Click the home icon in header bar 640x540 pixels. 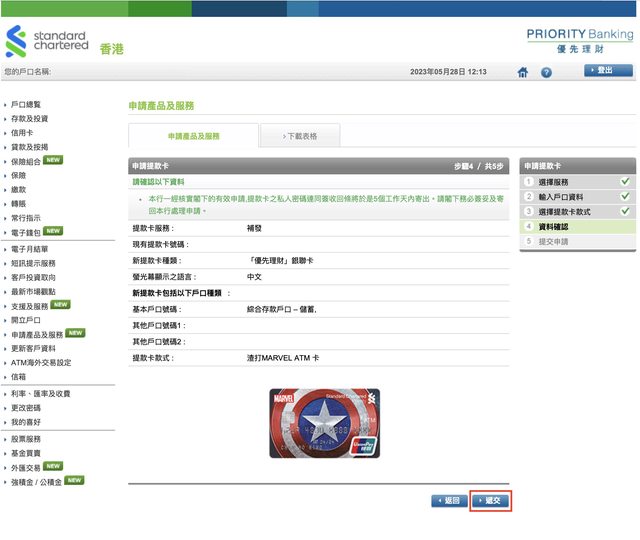[522, 72]
